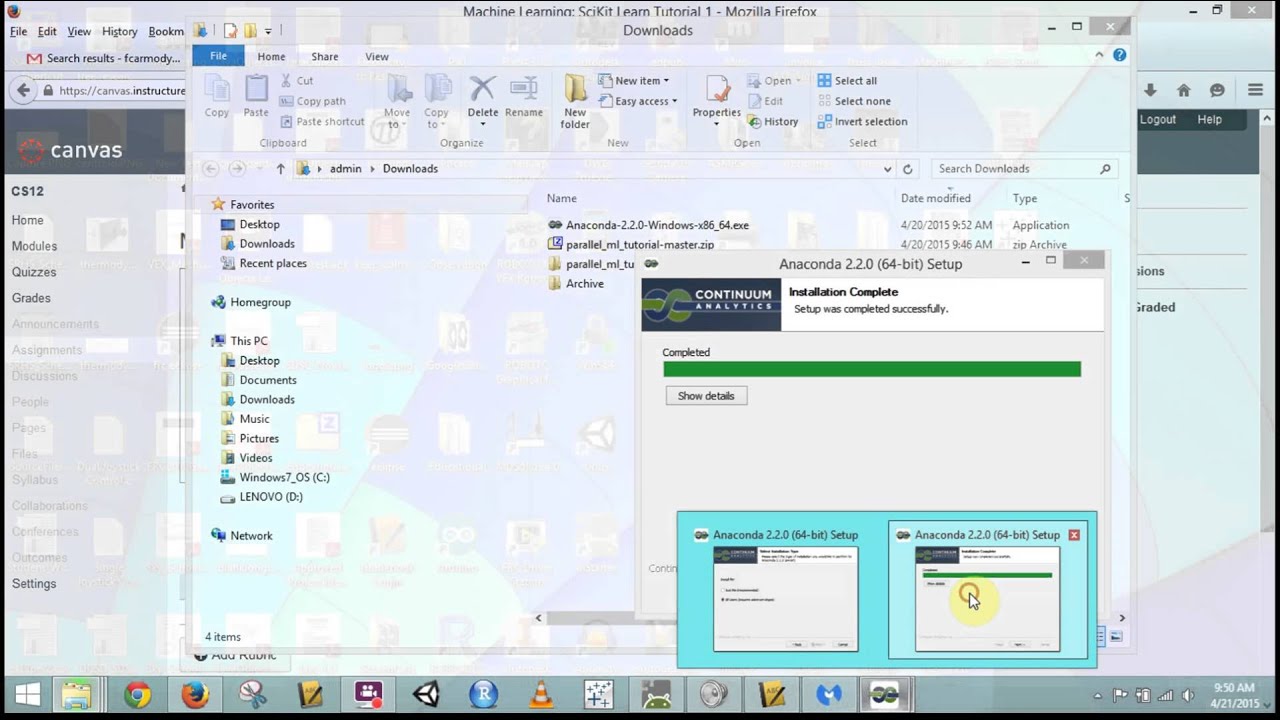The width and height of the screenshot is (1280, 720).
Task: Open Unity from the taskbar
Action: (426, 694)
